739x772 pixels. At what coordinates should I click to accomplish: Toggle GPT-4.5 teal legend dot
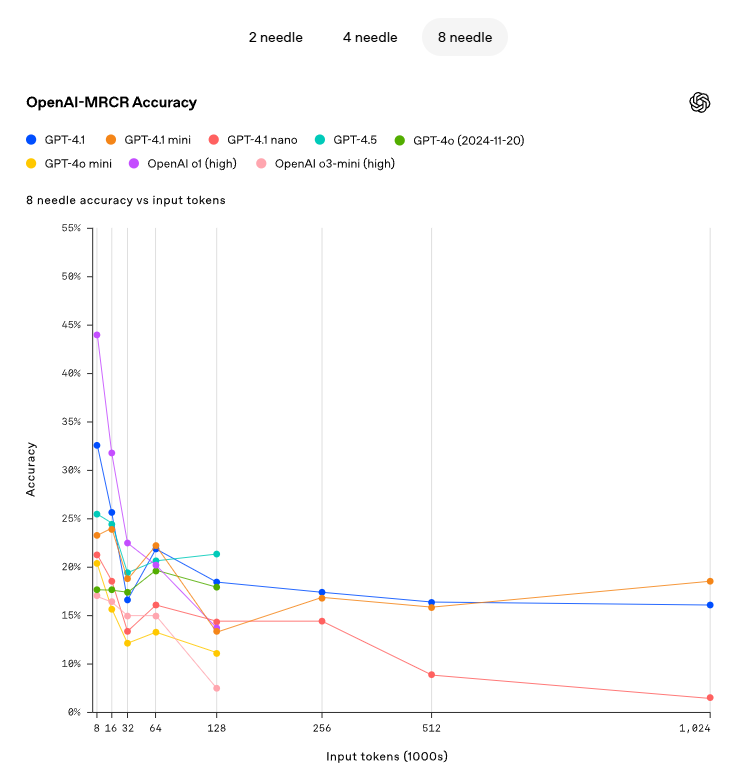tap(320, 140)
